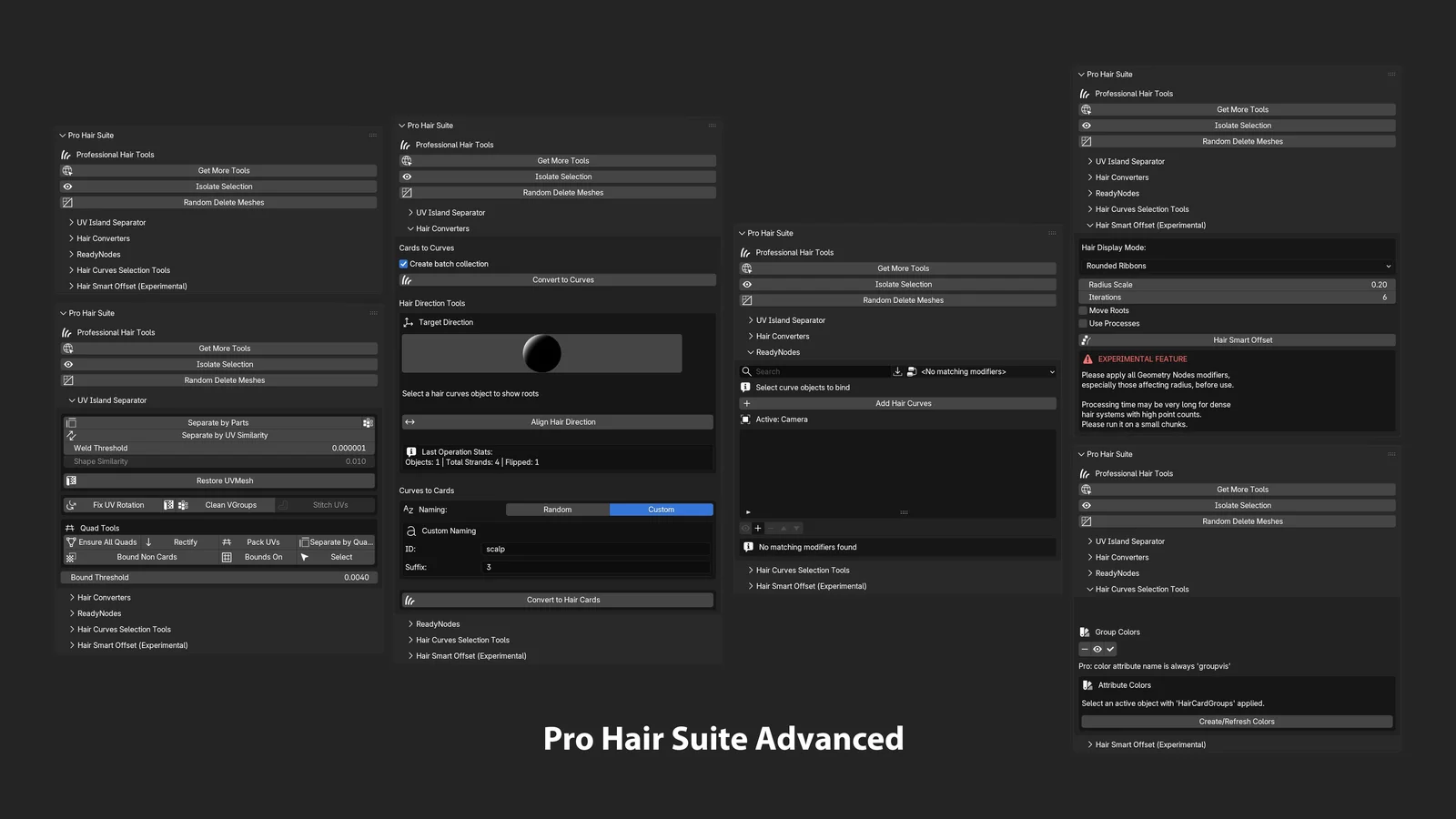1456x819 pixels.
Task: Open the Hair Display Mode dropdown
Action: pos(1237,265)
